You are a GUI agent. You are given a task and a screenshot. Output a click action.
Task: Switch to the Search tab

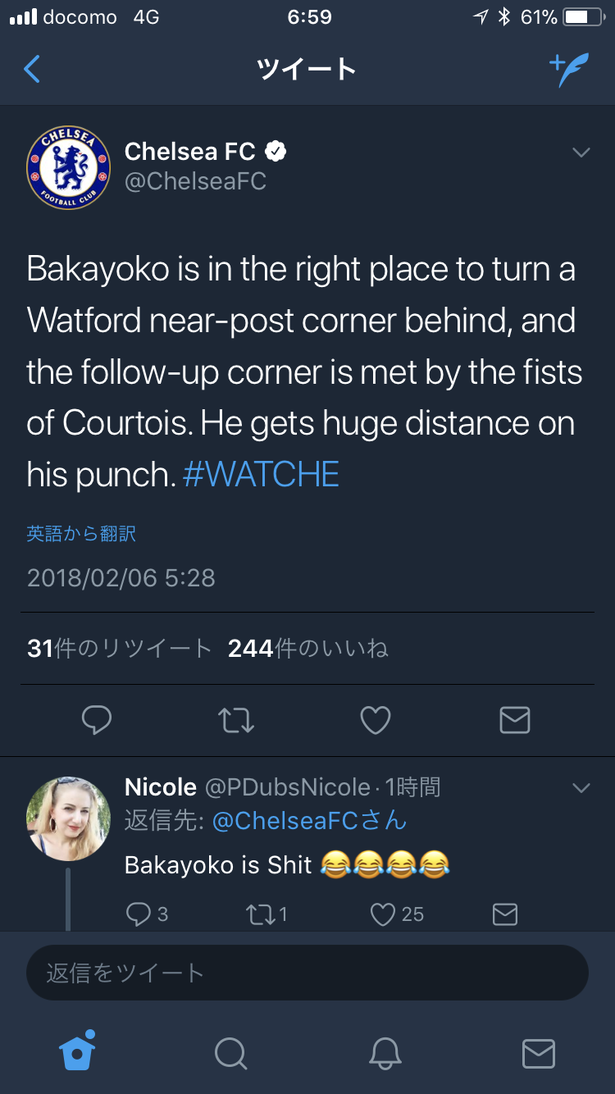tap(230, 1052)
